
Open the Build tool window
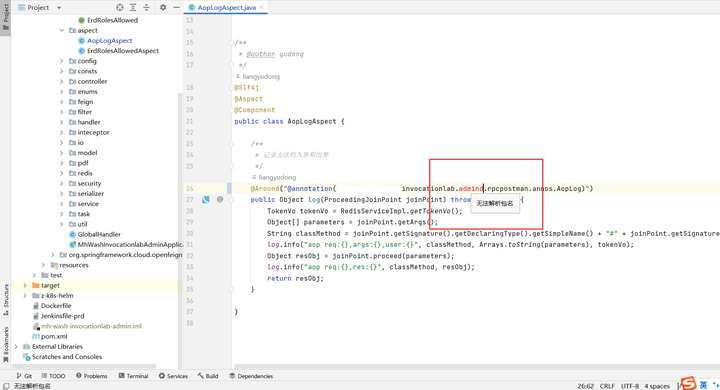(x=208, y=376)
